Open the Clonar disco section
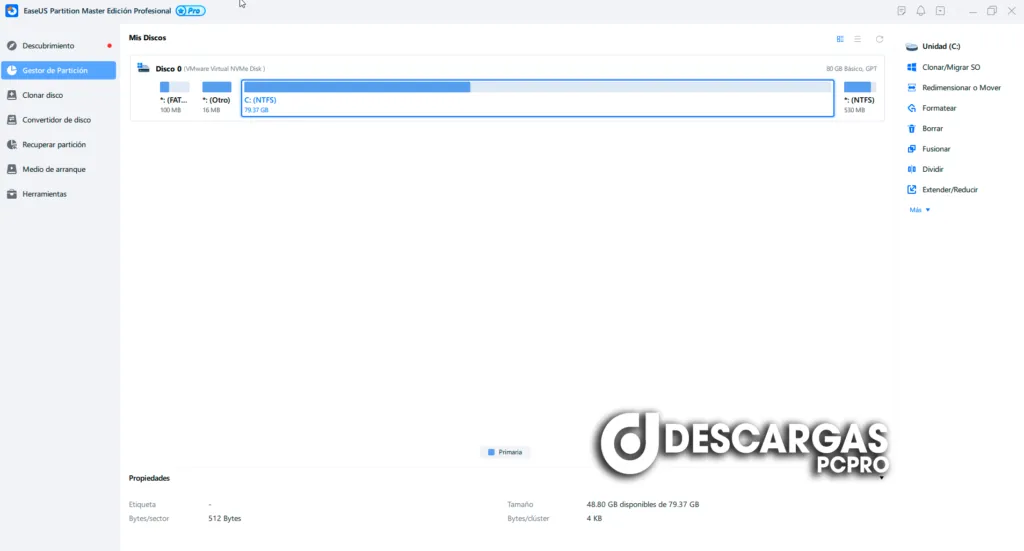This screenshot has width=1024, height=551. coord(43,95)
